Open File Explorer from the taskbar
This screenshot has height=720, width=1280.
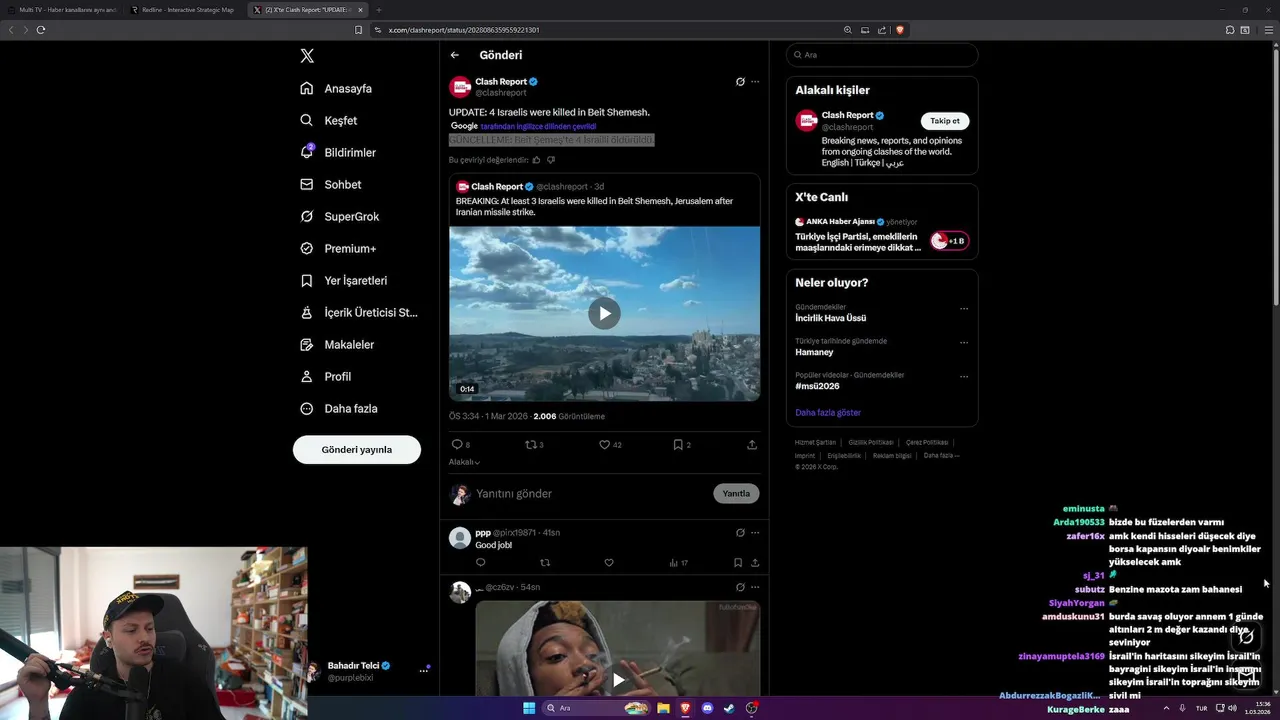pyautogui.click(x=663, y=708)
